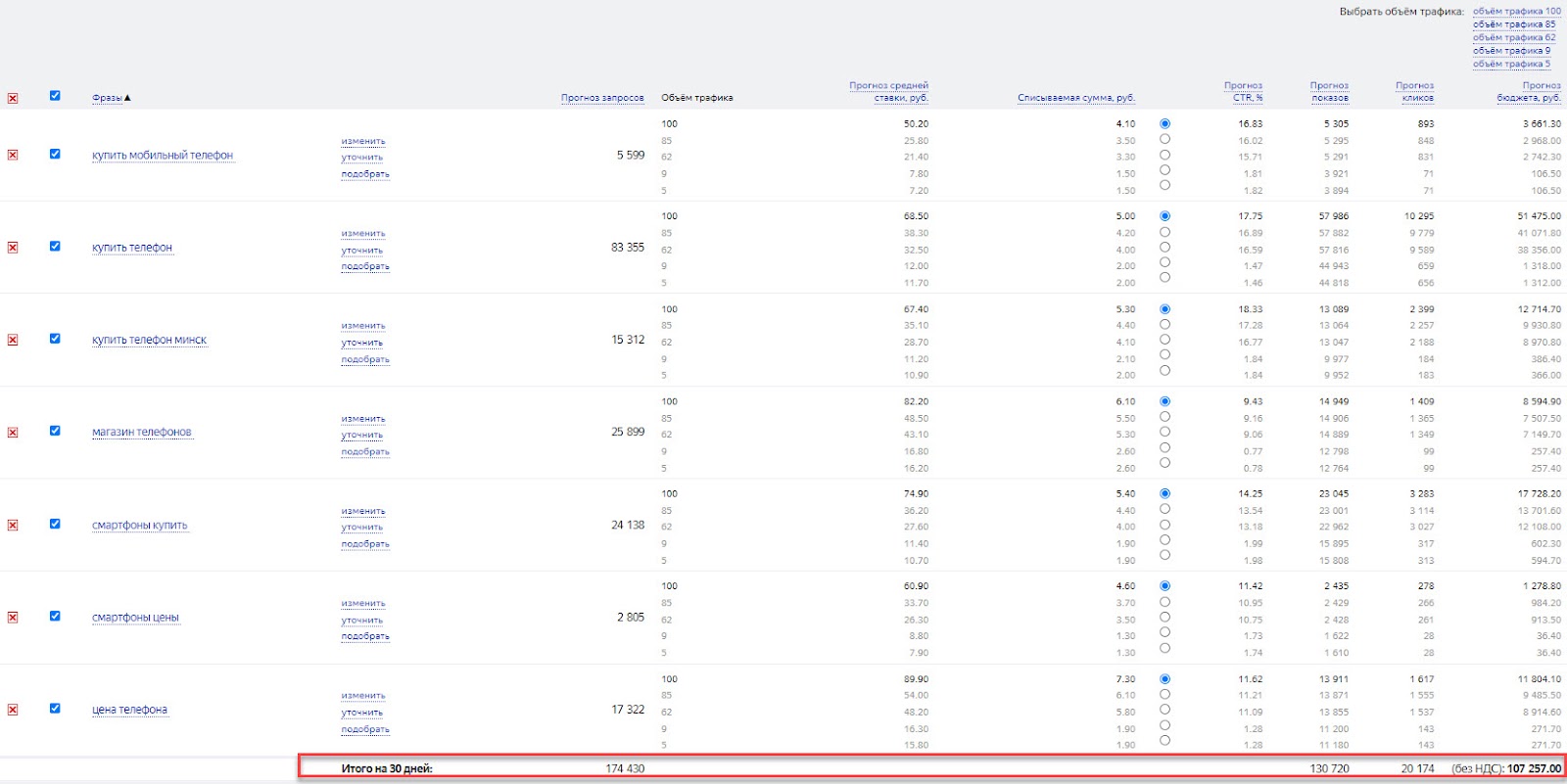Click the total clicks value 20 174
Viewport: 1567px width, 784px height.
[1417, 768]
